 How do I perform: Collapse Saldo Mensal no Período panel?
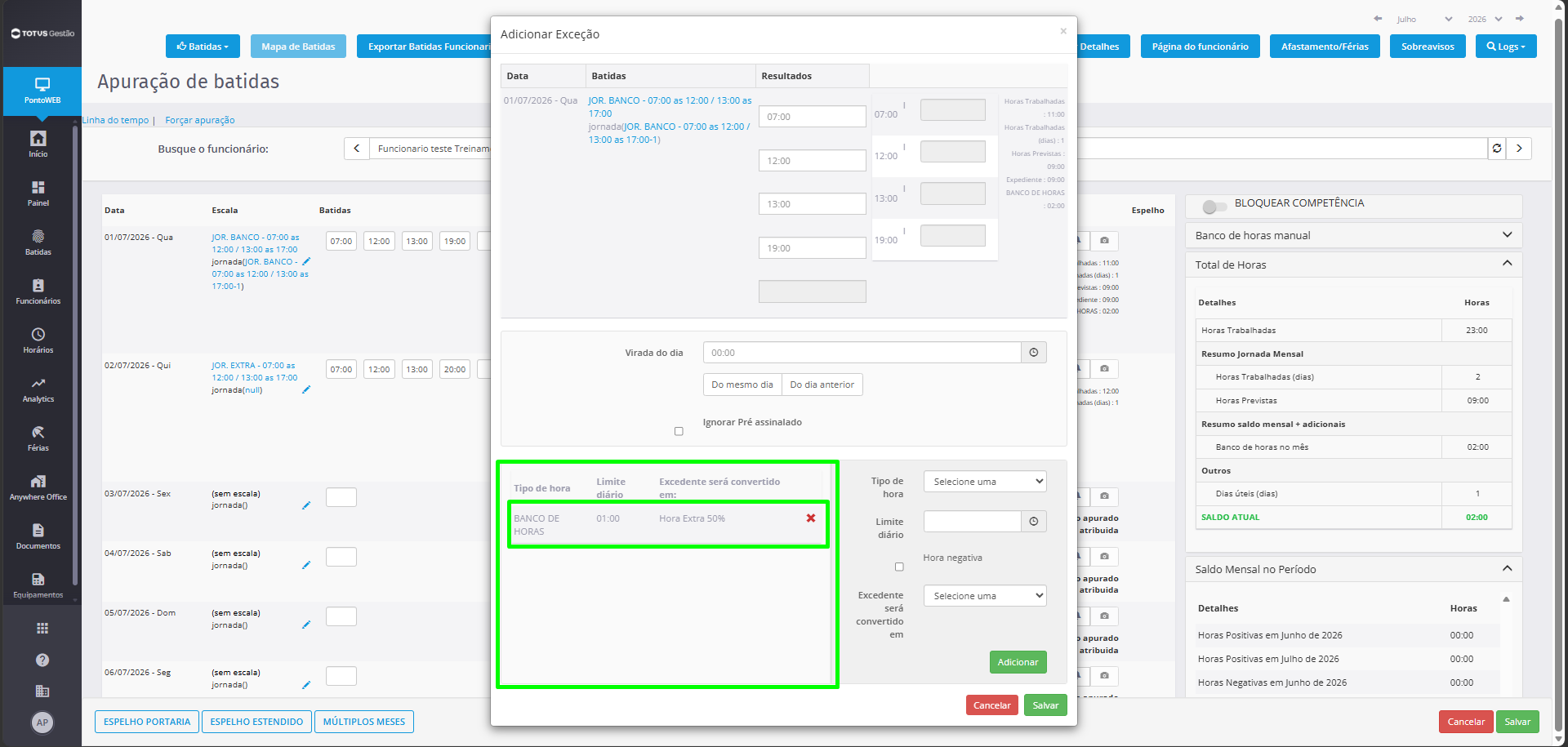tap(1353, 569)
